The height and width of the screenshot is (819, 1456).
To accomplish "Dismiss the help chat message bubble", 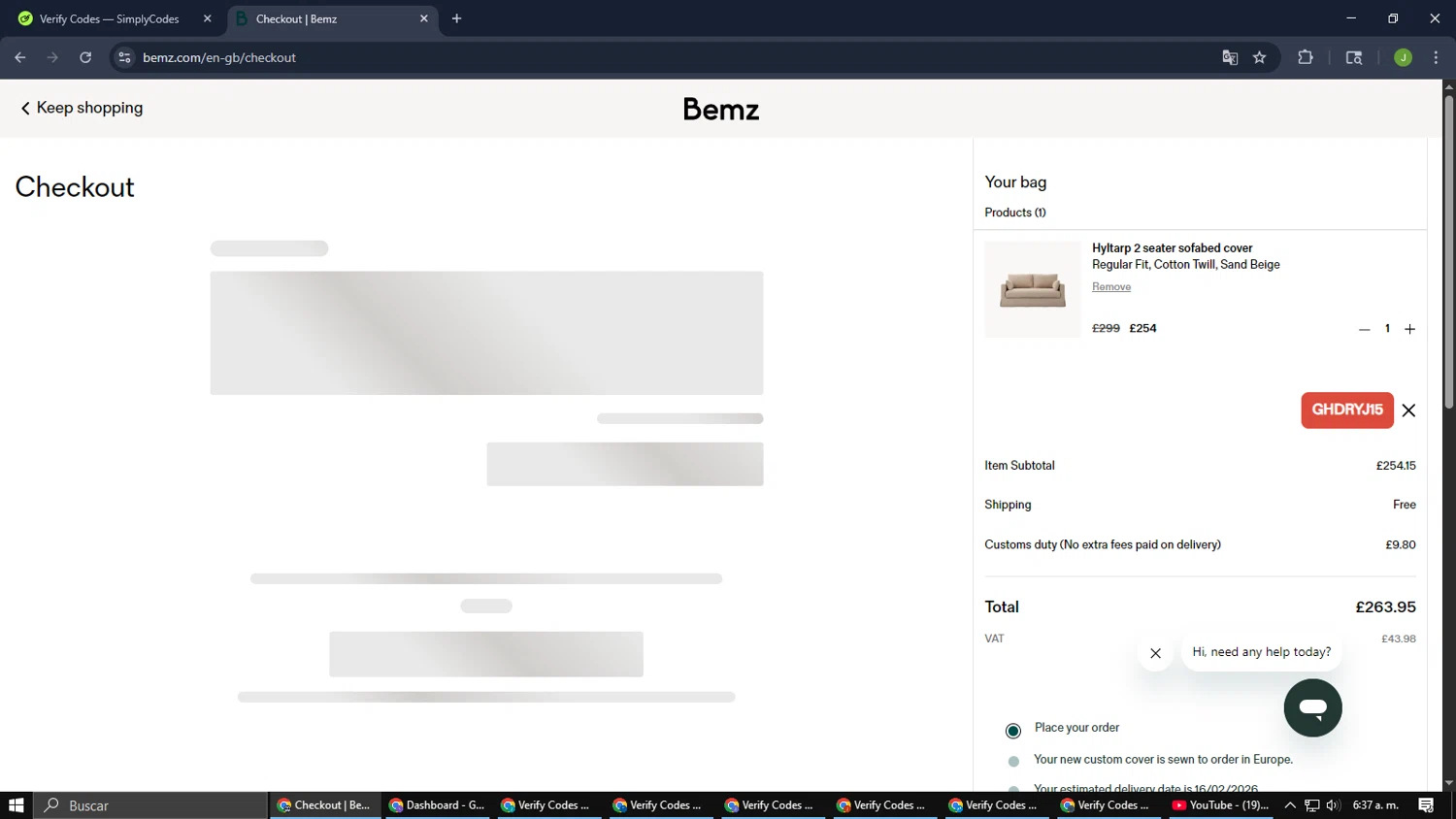I will pyautogui.click(x=1155, y=653).
